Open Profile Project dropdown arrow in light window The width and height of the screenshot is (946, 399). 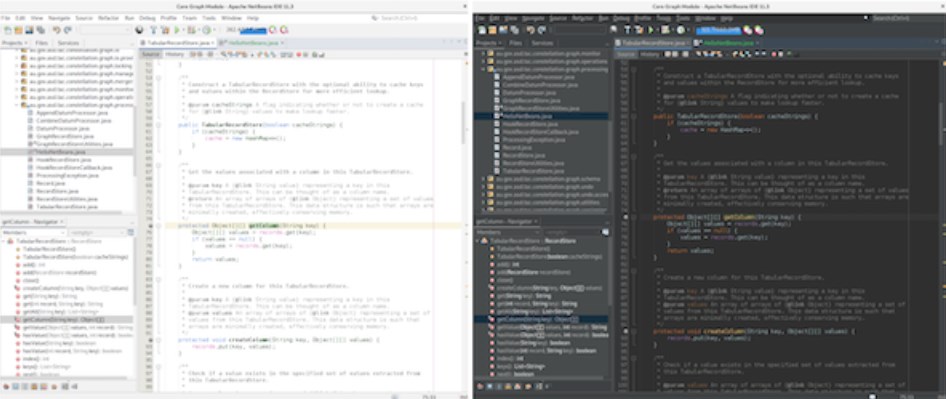coord(214,30)
